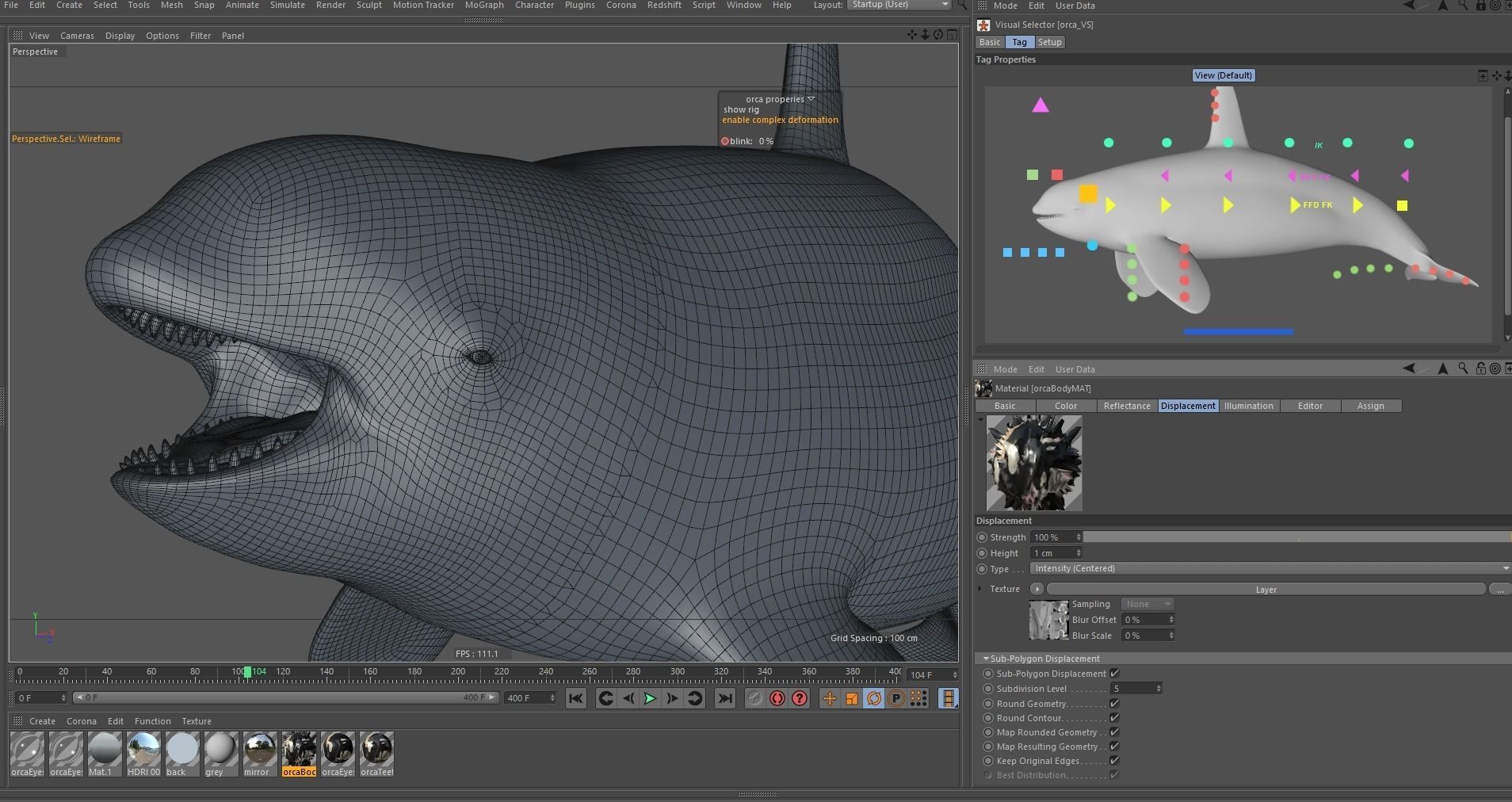The height and width of the screenshot is (802, 1512).
Task: Click Strength slider bar
Action: (x=1296, y=537)
